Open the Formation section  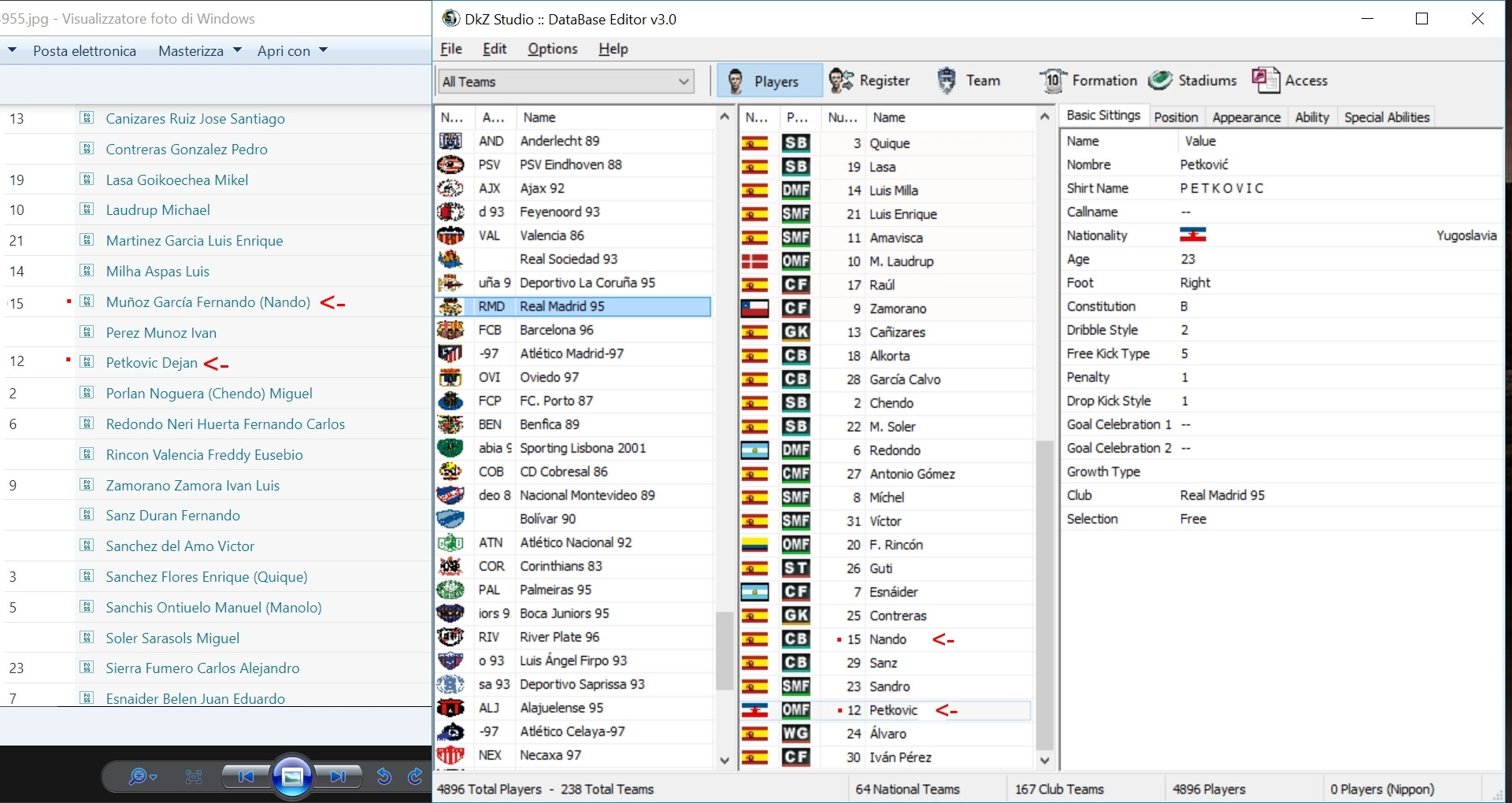click(1088, 80)
